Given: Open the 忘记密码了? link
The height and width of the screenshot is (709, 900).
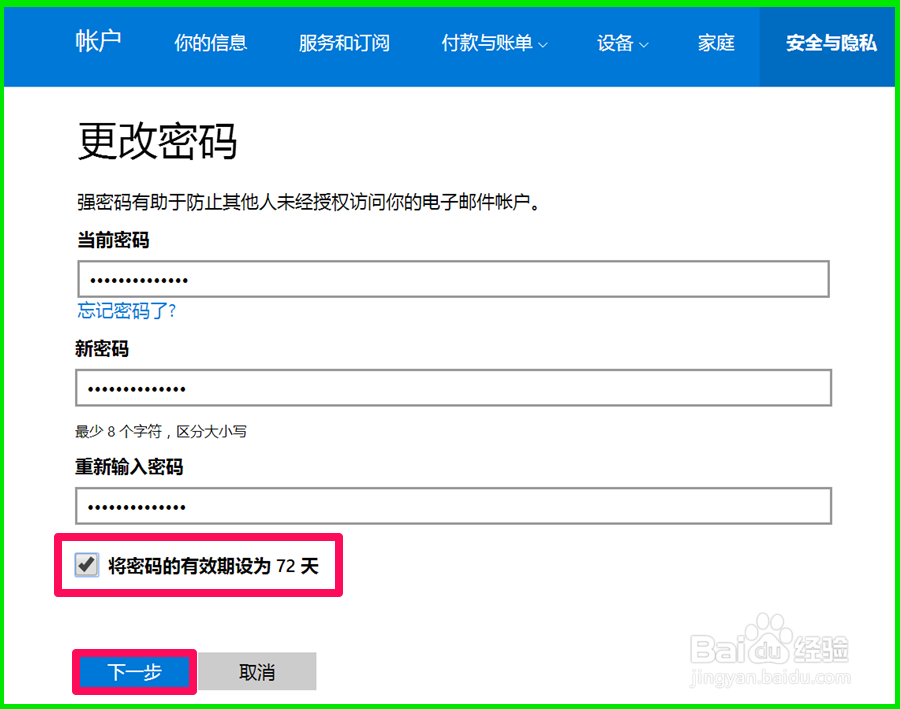Looking at the screenshot, I should tap(125, 311).
